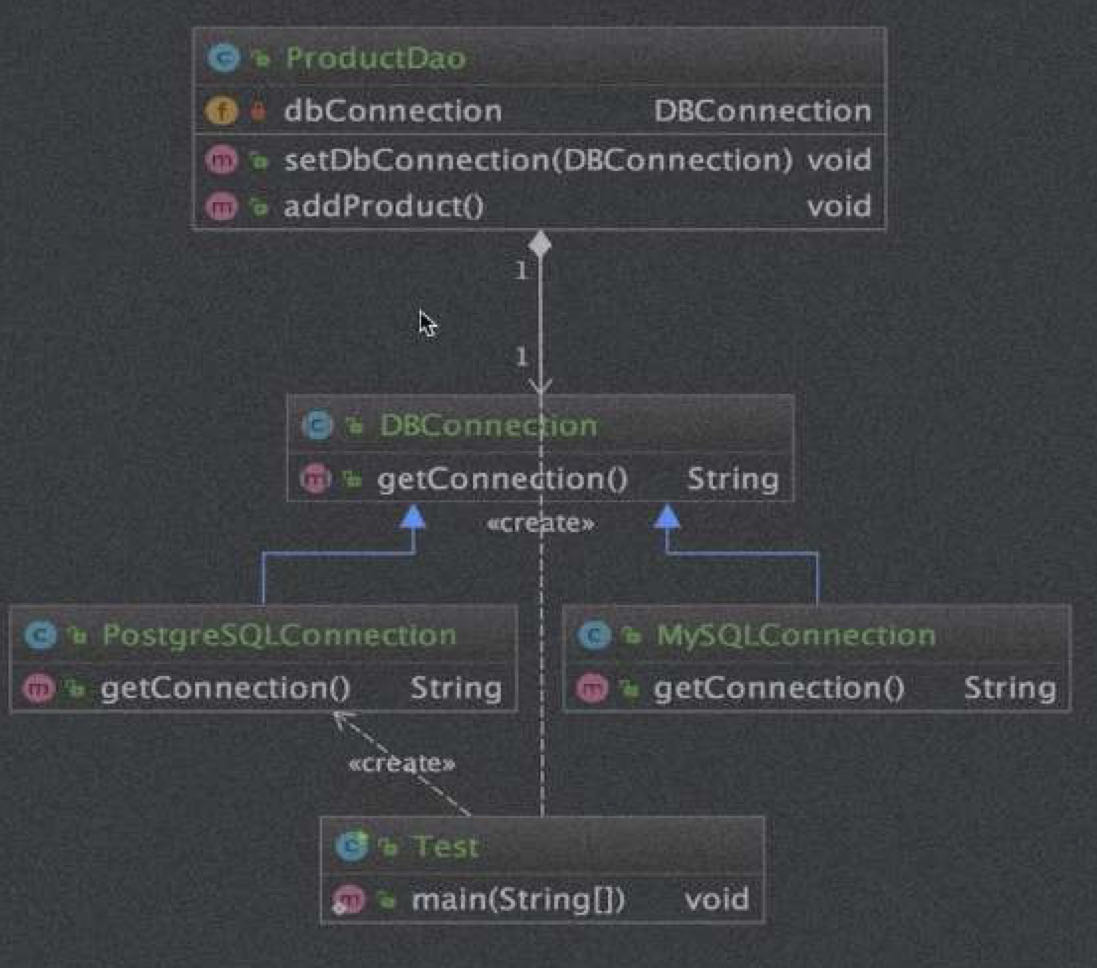Click the private lock icon beside dbConnection
The height and width of the screenshot is (968, 1097).
tap(259, 111)
